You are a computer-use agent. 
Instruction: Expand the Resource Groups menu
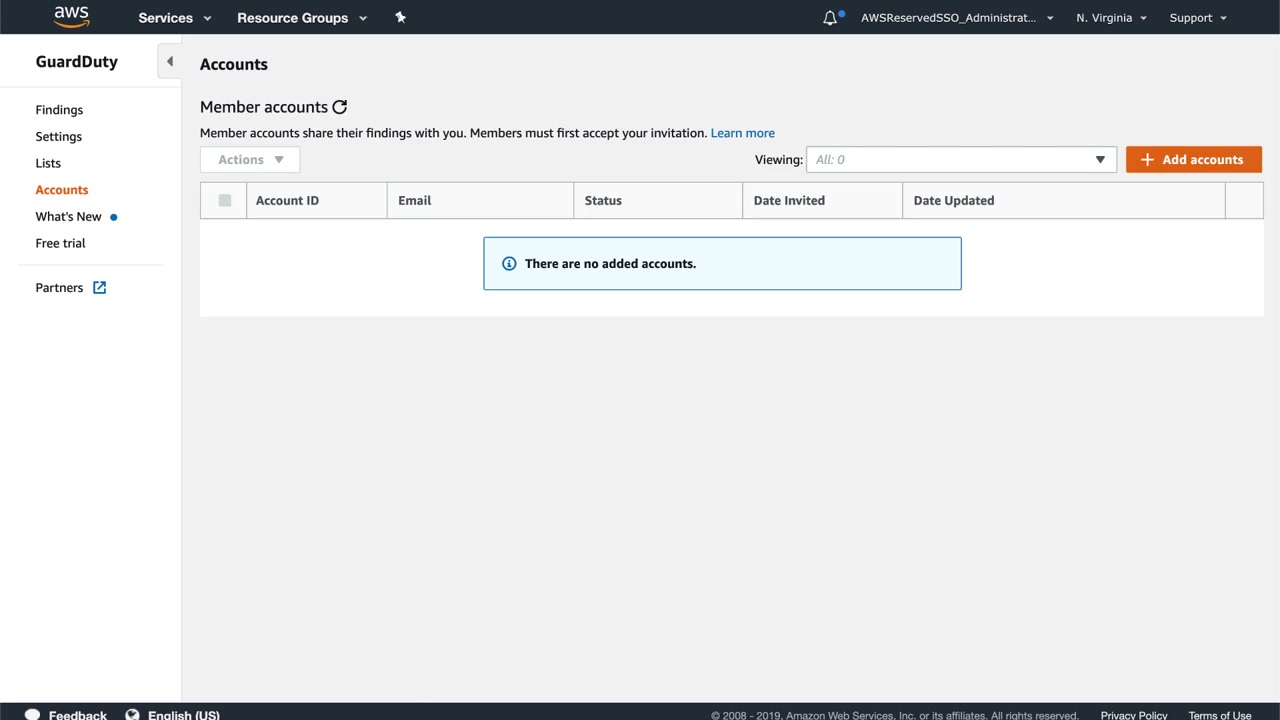click(302, 18)
